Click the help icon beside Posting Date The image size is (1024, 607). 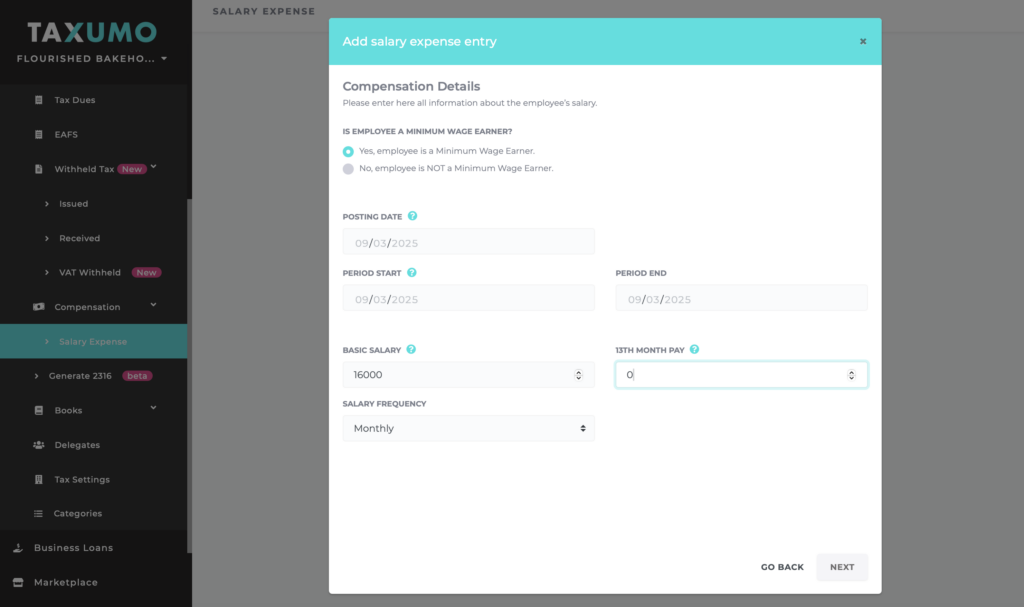[413, 216]
